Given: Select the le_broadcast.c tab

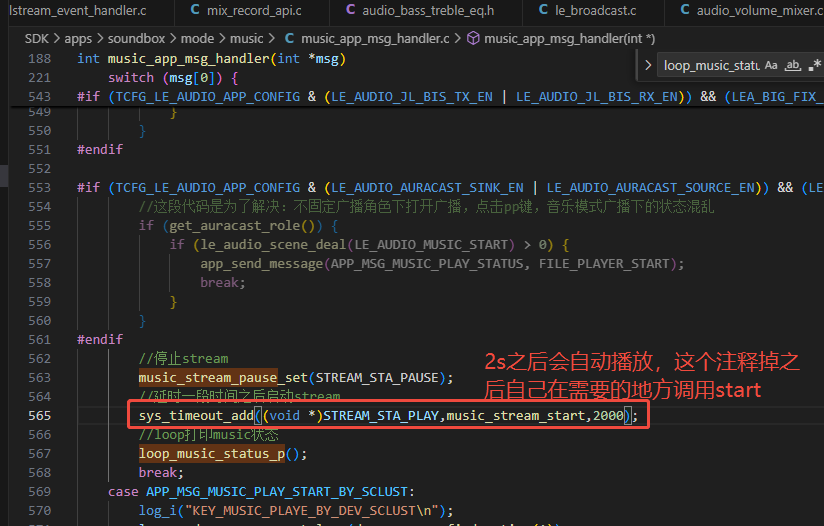Looking at the screenshot, I should coord(593,11).
